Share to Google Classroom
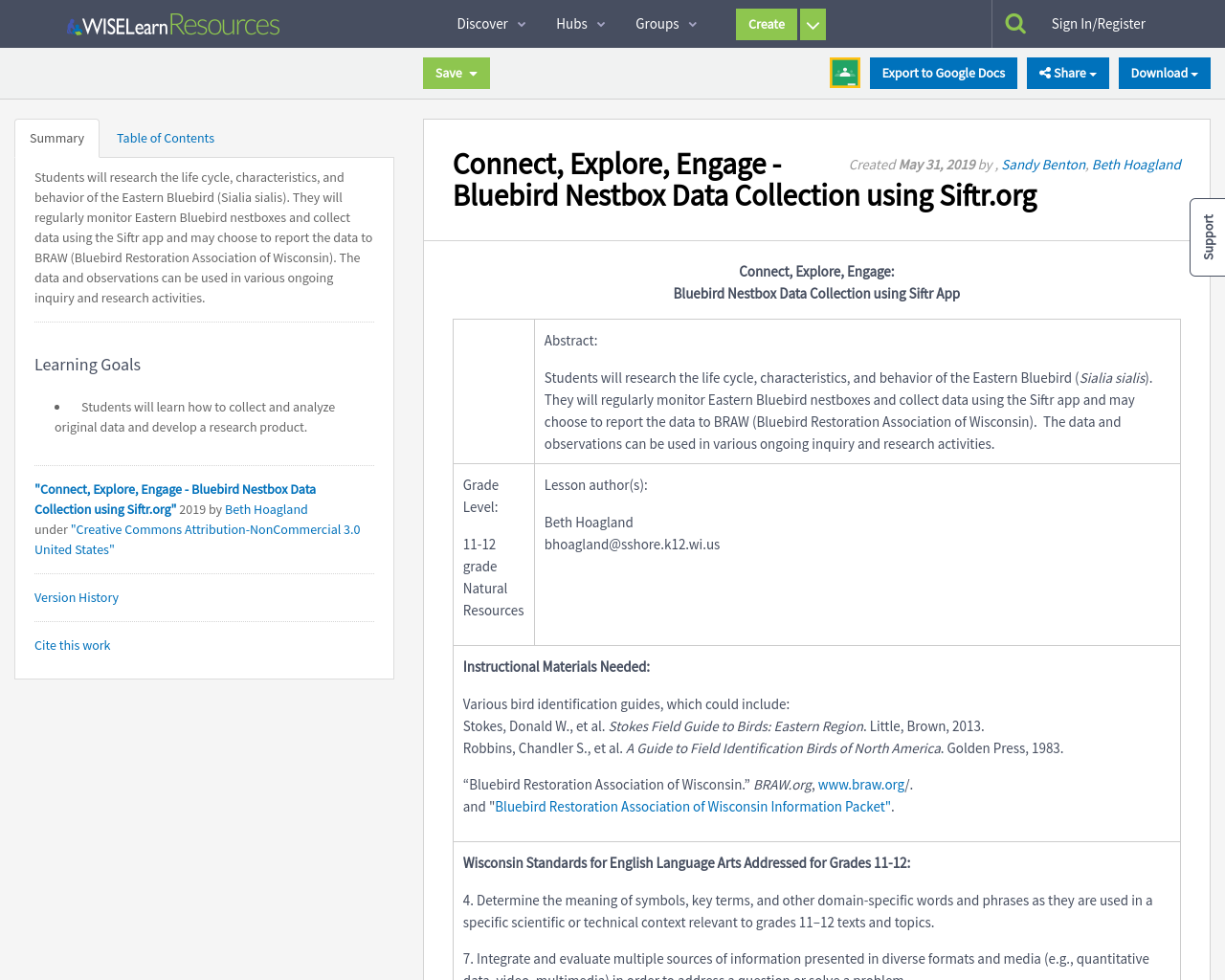This screenshot has height=980, width=1225. coord(844,72)
